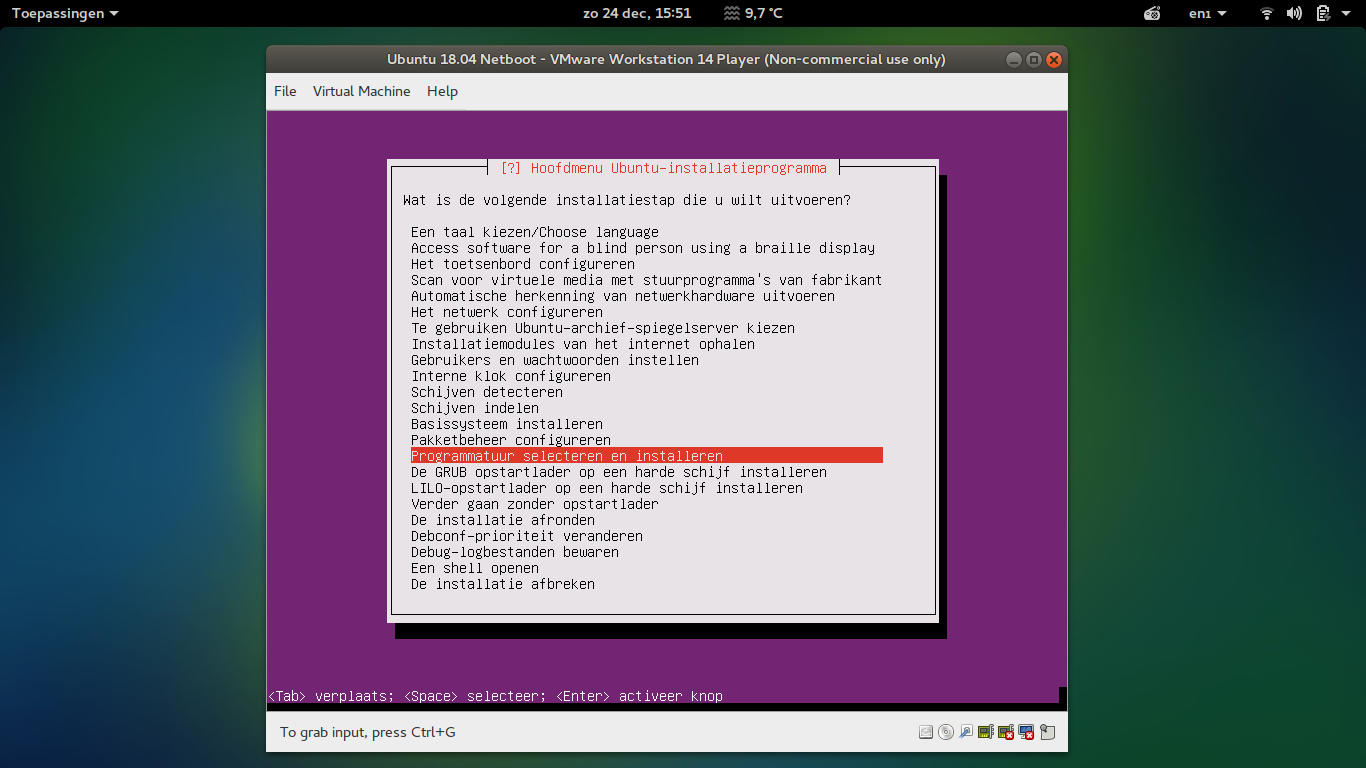The height and width of the screenshot is (768, 1366).
Task: Select 'LILO-opstartlader op een harde schijf installeren'
Action: [607, 488]
